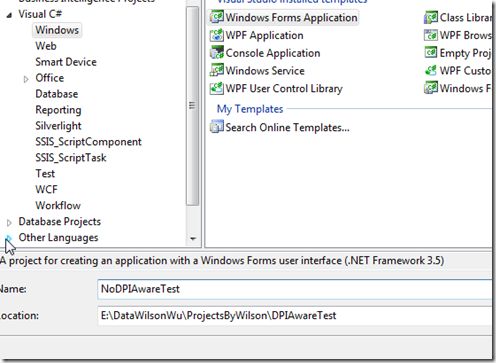Select the Other Languages tree label
Image resolution: width=496 pixels, height=363 pixels.
pos(58,238)
